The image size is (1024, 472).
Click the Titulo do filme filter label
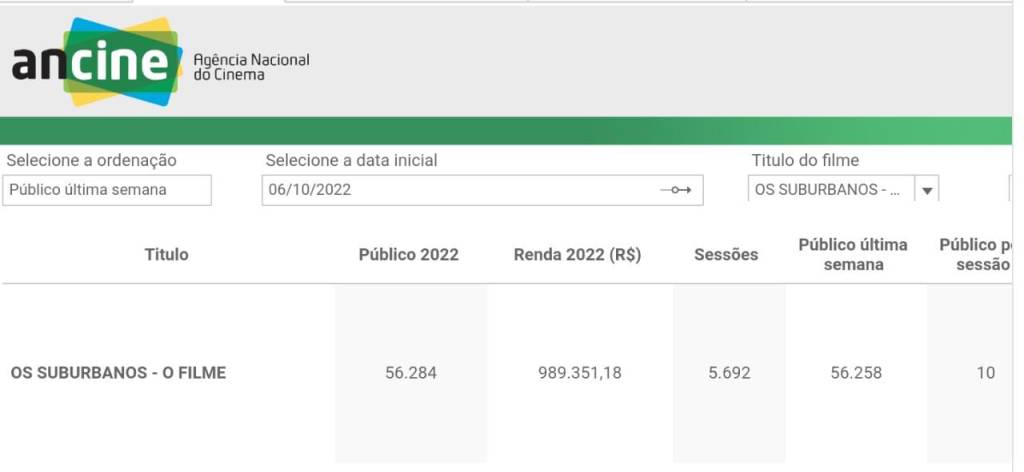click(805, 160)
